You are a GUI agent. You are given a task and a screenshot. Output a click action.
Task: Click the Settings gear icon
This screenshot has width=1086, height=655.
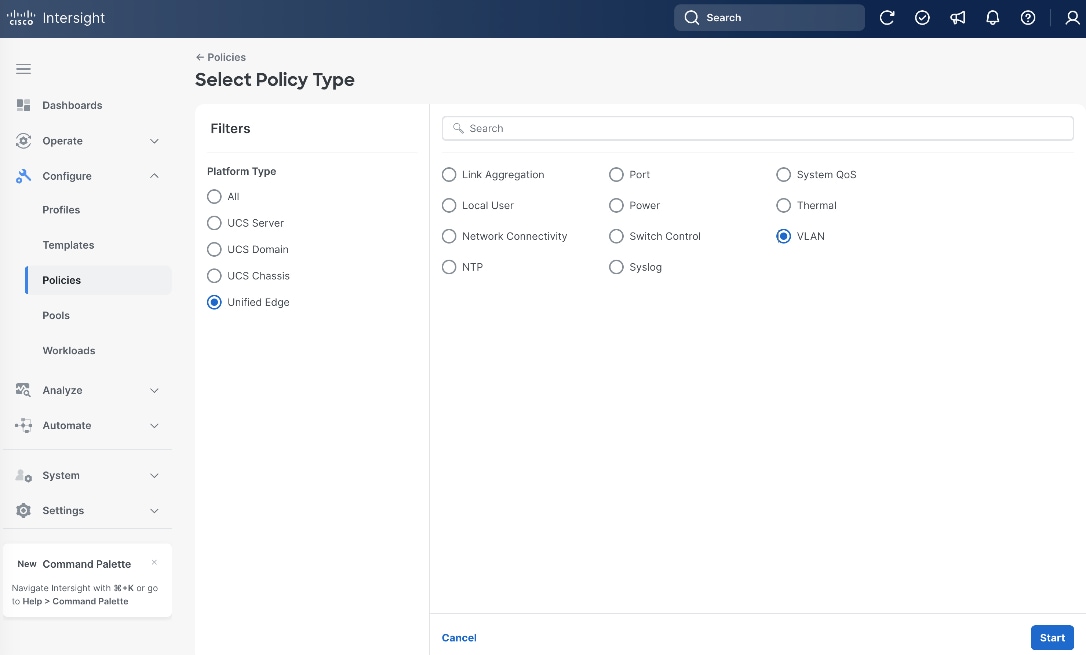[24, 510]
